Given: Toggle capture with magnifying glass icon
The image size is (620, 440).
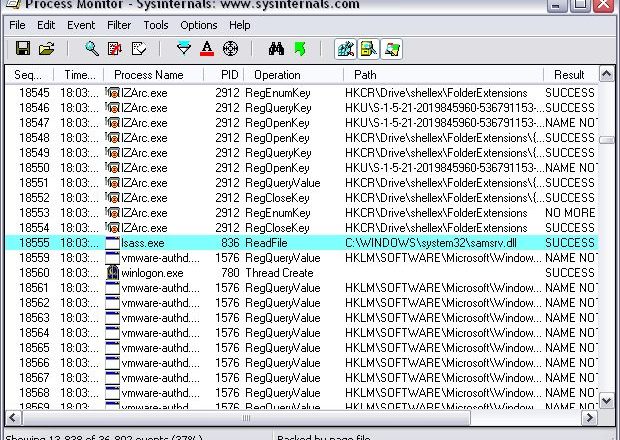Looking at the screenshot, I should tap(92, 49).
